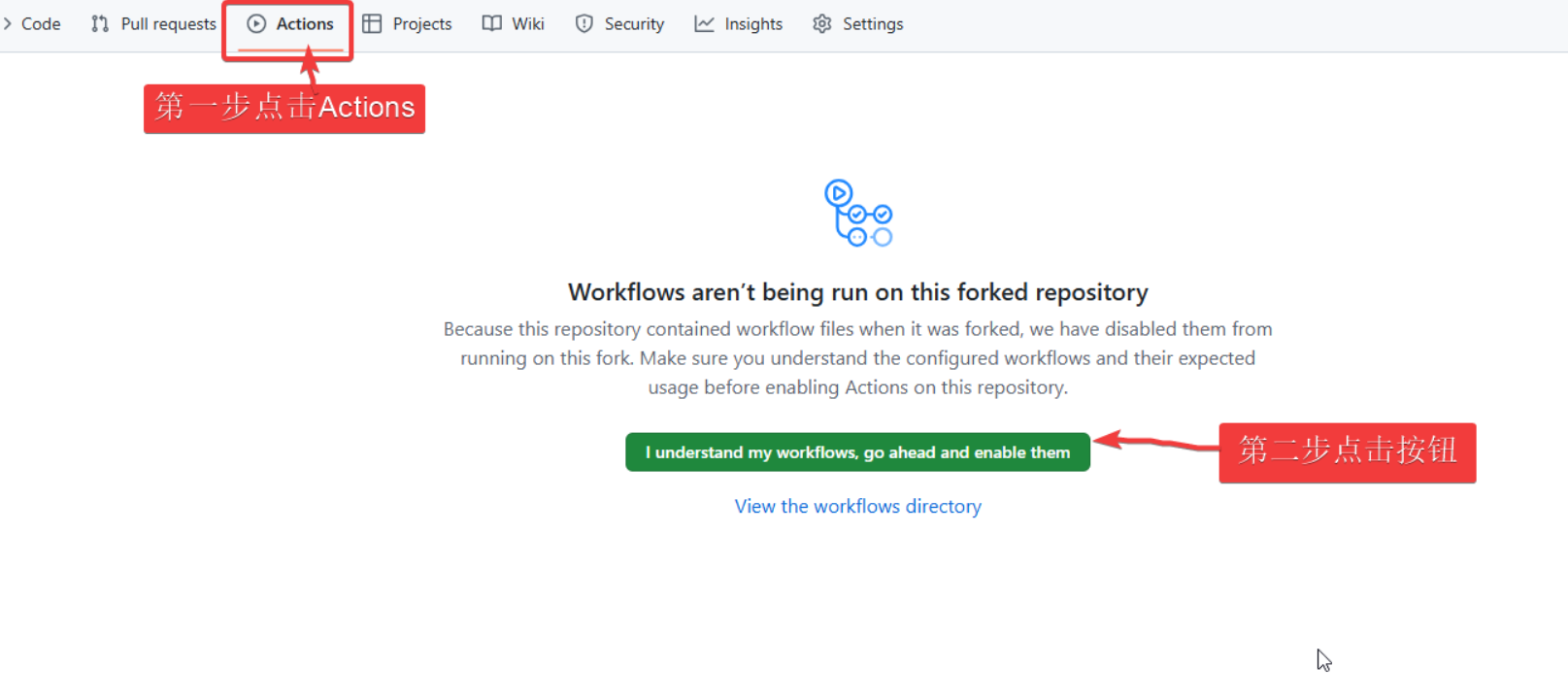
Task: Open the Code tab
Action: pyautogui.click(x=32, y=24)
